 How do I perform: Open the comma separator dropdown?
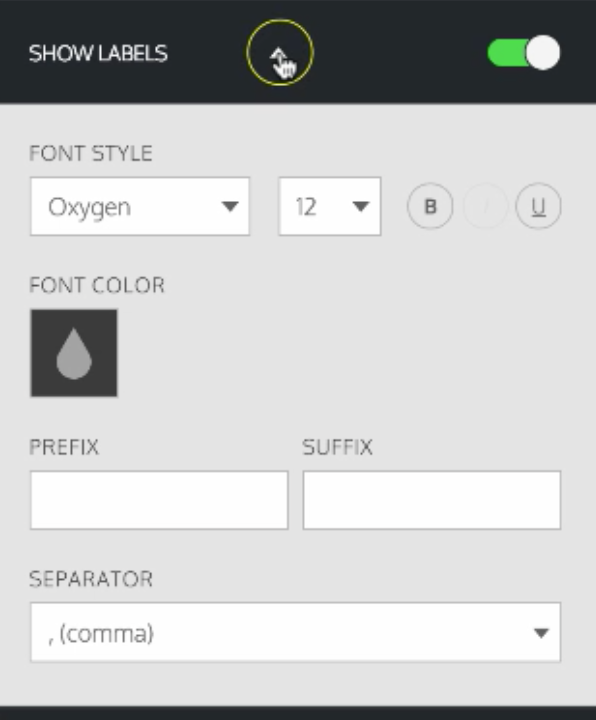(x=296, y=632)
